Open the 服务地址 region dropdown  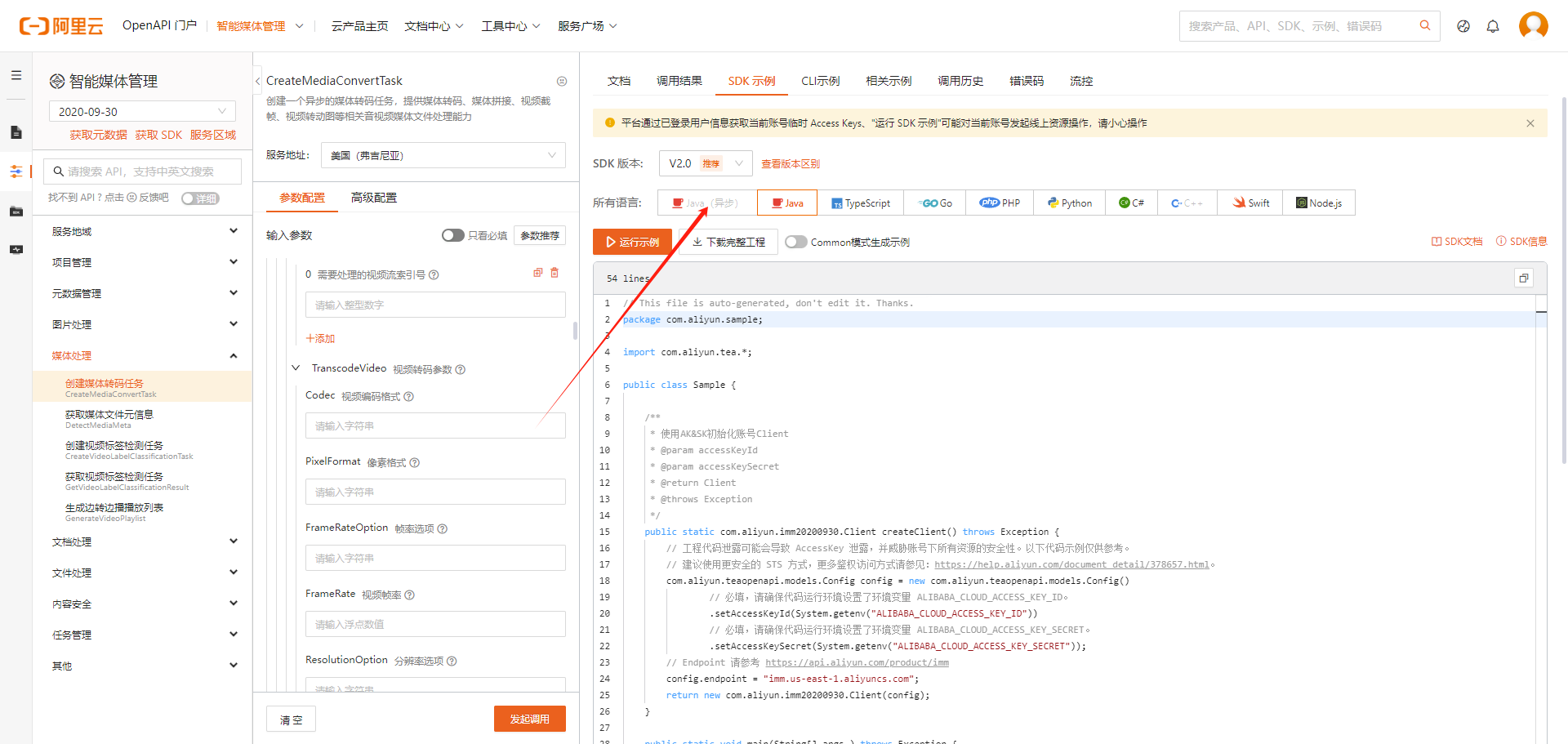click(443, 155)
